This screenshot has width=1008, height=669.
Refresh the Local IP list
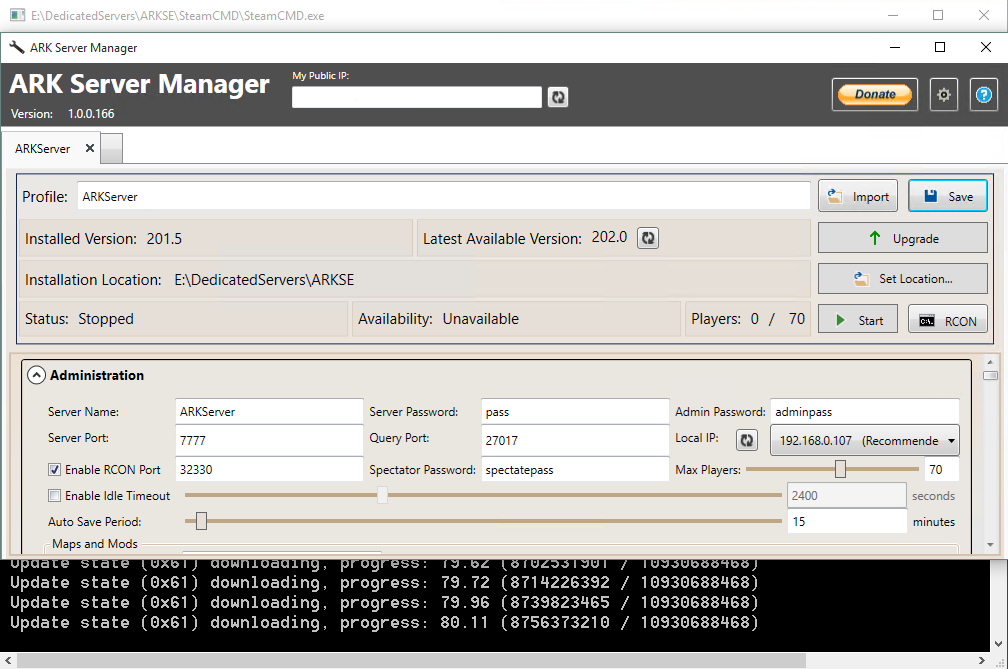[746, 440]
